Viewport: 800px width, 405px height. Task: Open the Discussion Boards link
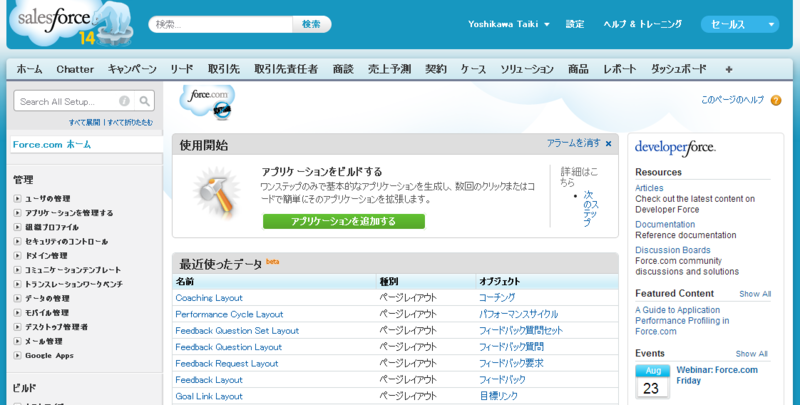pos(672,250)
